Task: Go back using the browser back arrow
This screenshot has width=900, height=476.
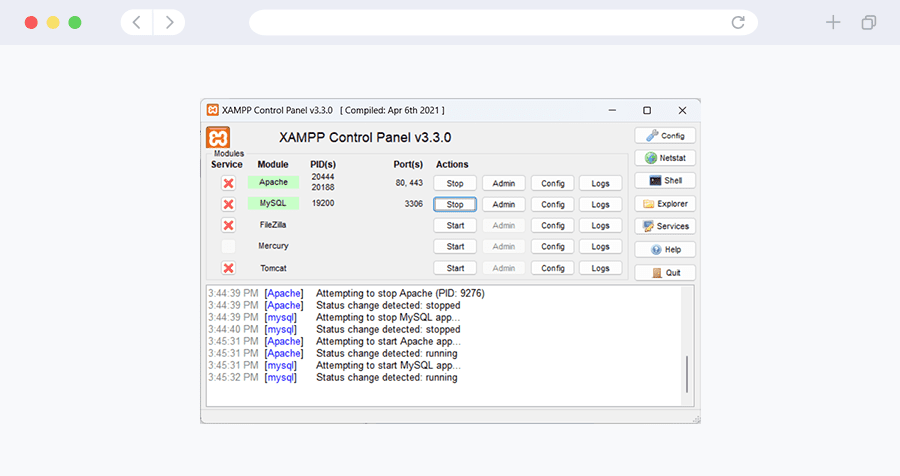Action: pyautogui.click(x=137, y=22)
